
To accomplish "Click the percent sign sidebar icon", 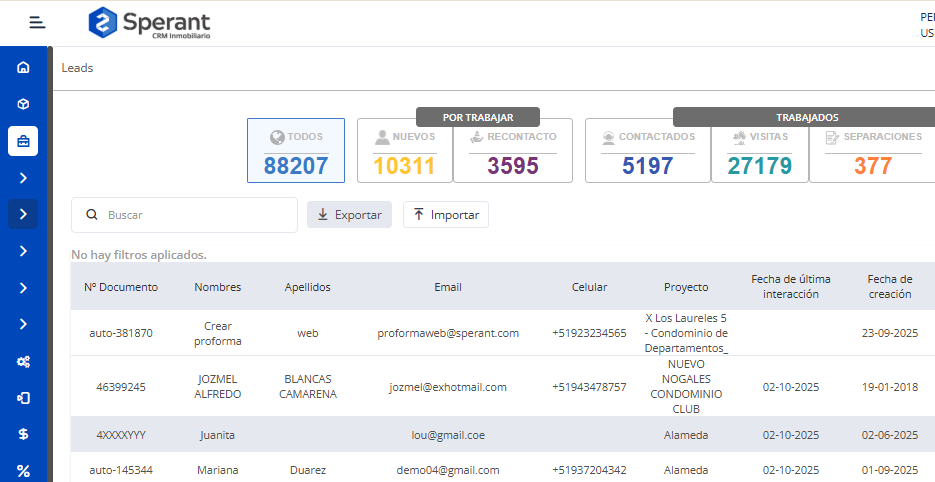I will click(23, 470).
